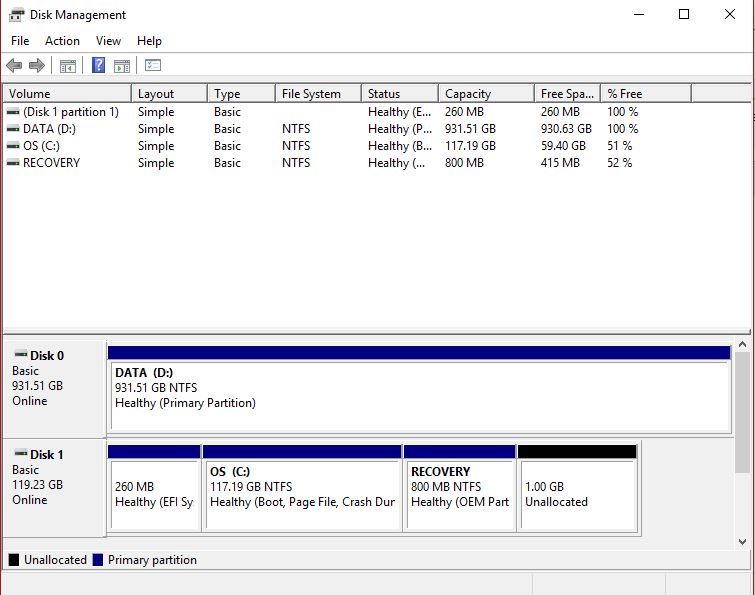Click the scroll down arrow in disk pane
The height and width of the screenshot is (595, 755).
tap(742, 542)
